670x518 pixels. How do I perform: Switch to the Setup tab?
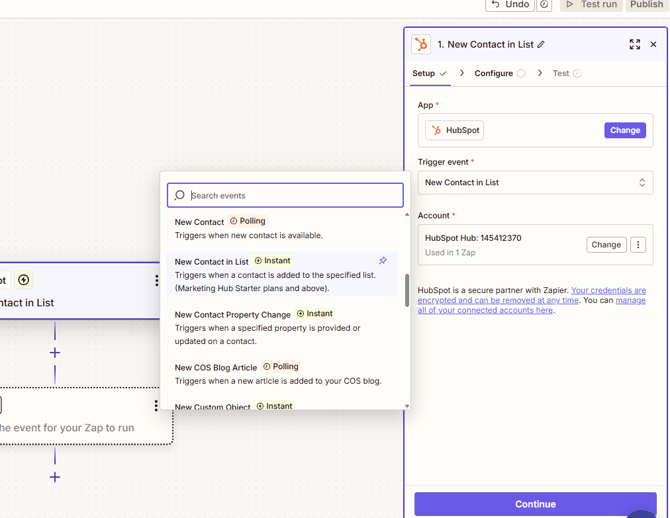429,74
